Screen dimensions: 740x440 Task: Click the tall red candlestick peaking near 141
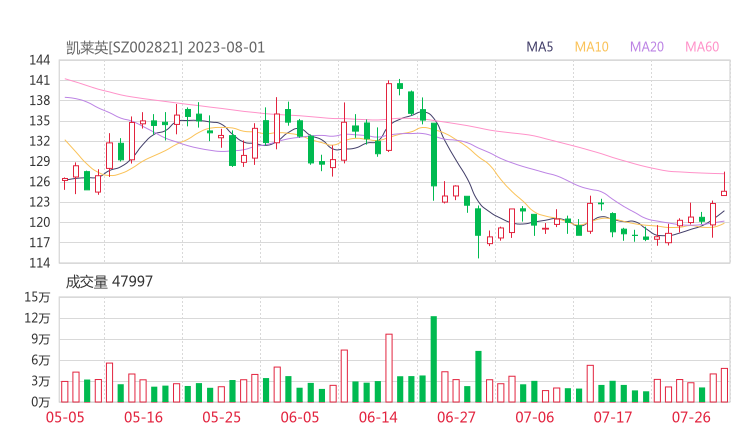coord(389,117)
